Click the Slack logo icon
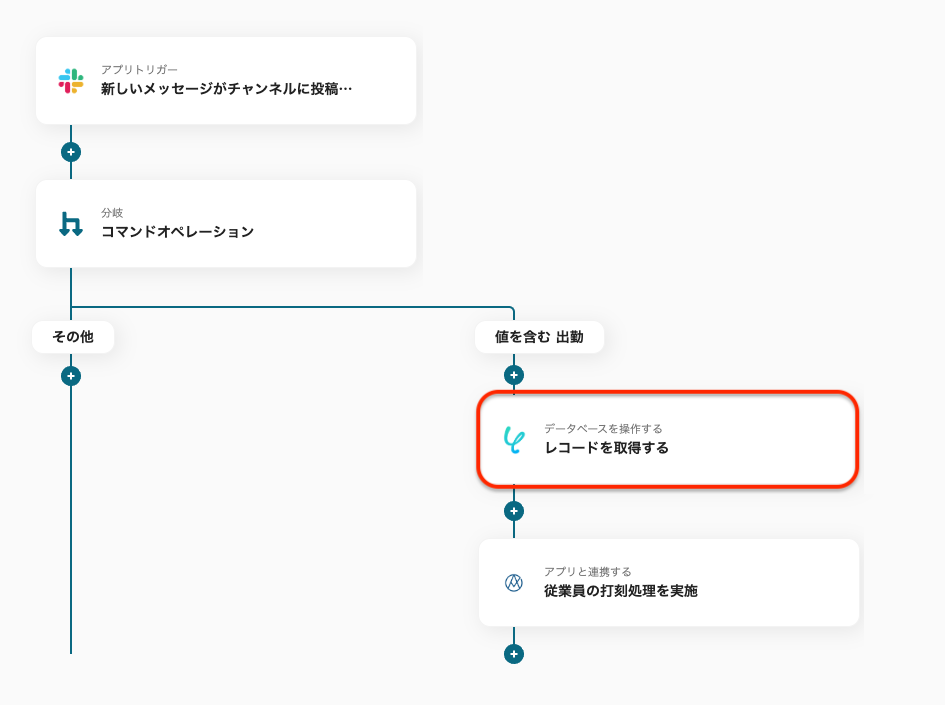The width and height of the screenshot is (945, 705). pyautogui.click(x=71, y=81)
